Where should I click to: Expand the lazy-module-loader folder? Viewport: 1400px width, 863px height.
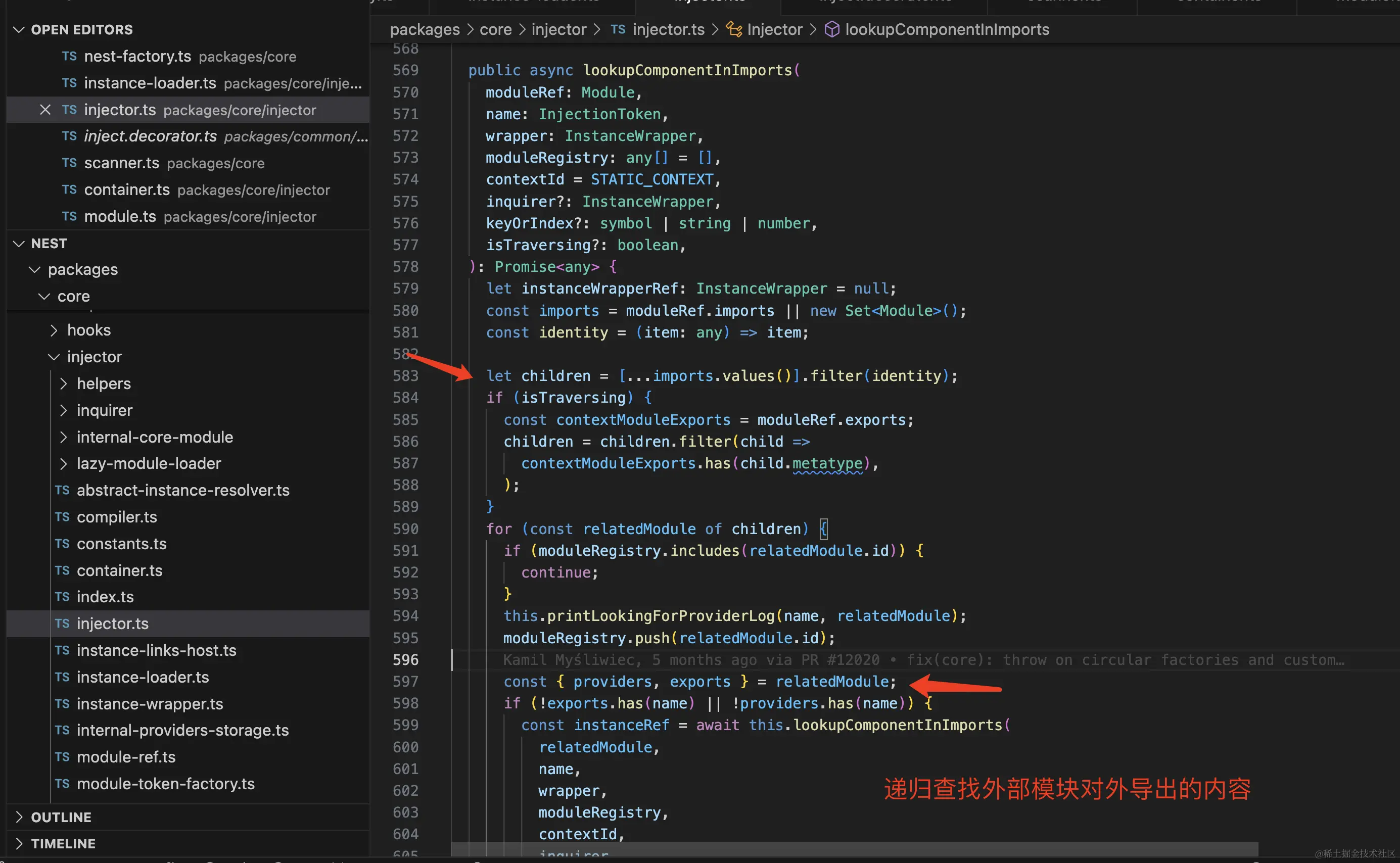coord(63,463)
